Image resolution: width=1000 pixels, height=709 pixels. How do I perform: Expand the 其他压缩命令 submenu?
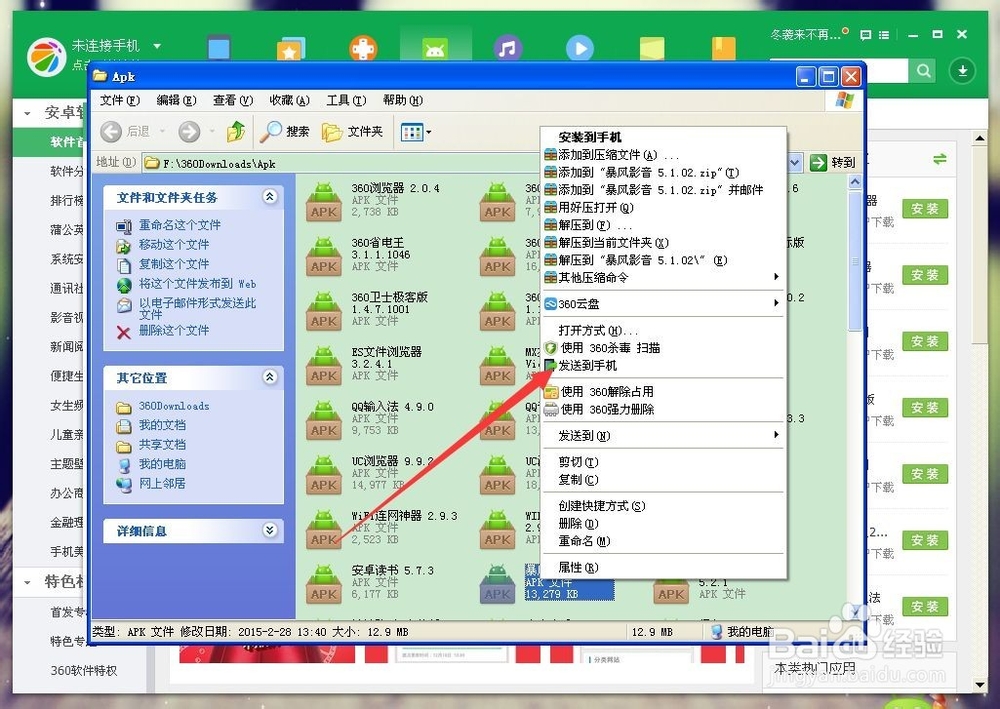click(663, 277)
